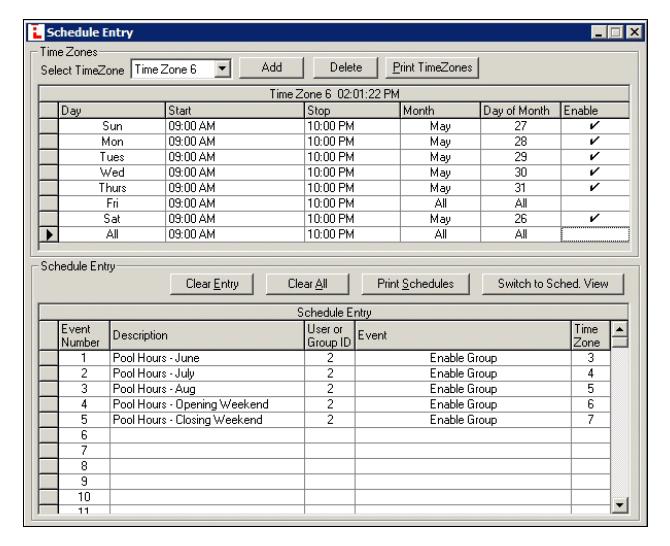Click description Pool Hours - Aug

point(207,388)
